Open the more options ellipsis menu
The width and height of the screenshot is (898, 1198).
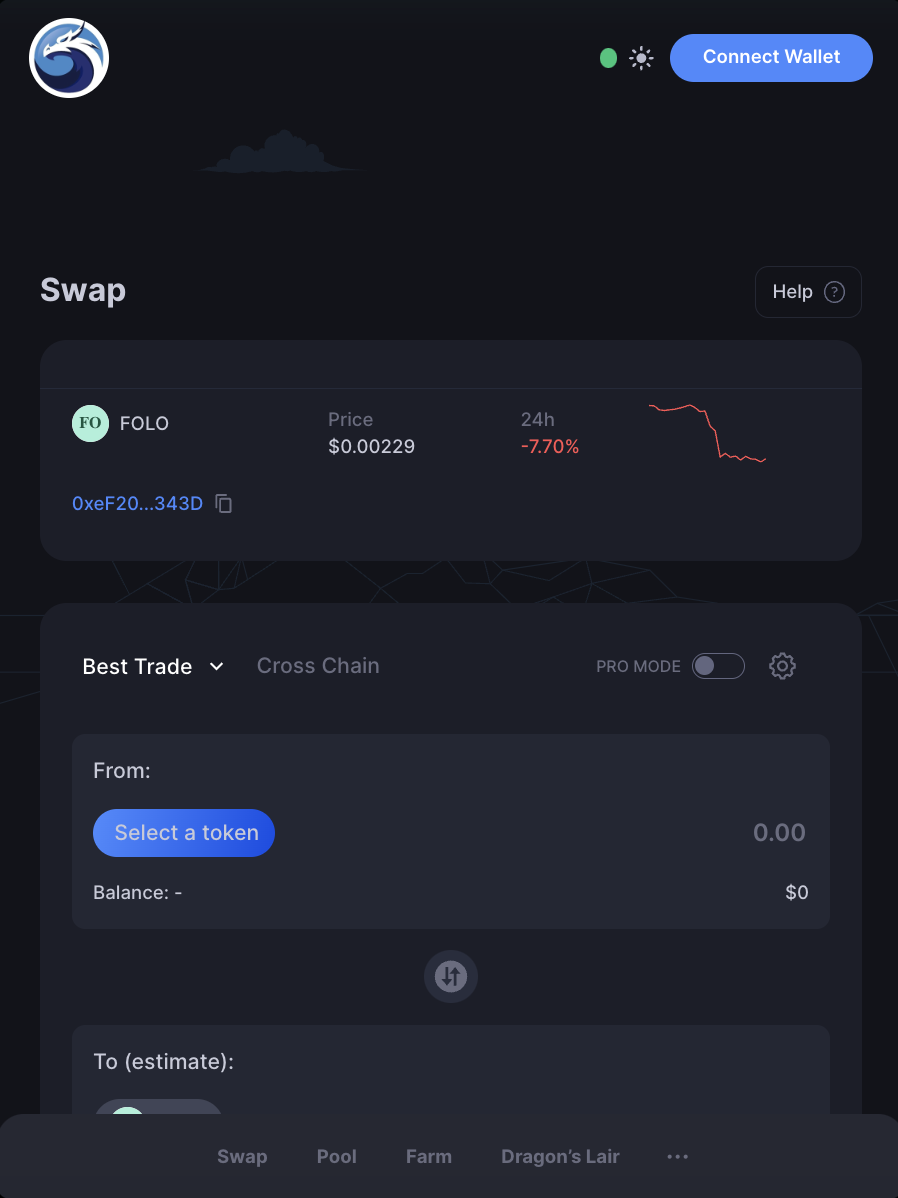click(x=677, y=1157)
